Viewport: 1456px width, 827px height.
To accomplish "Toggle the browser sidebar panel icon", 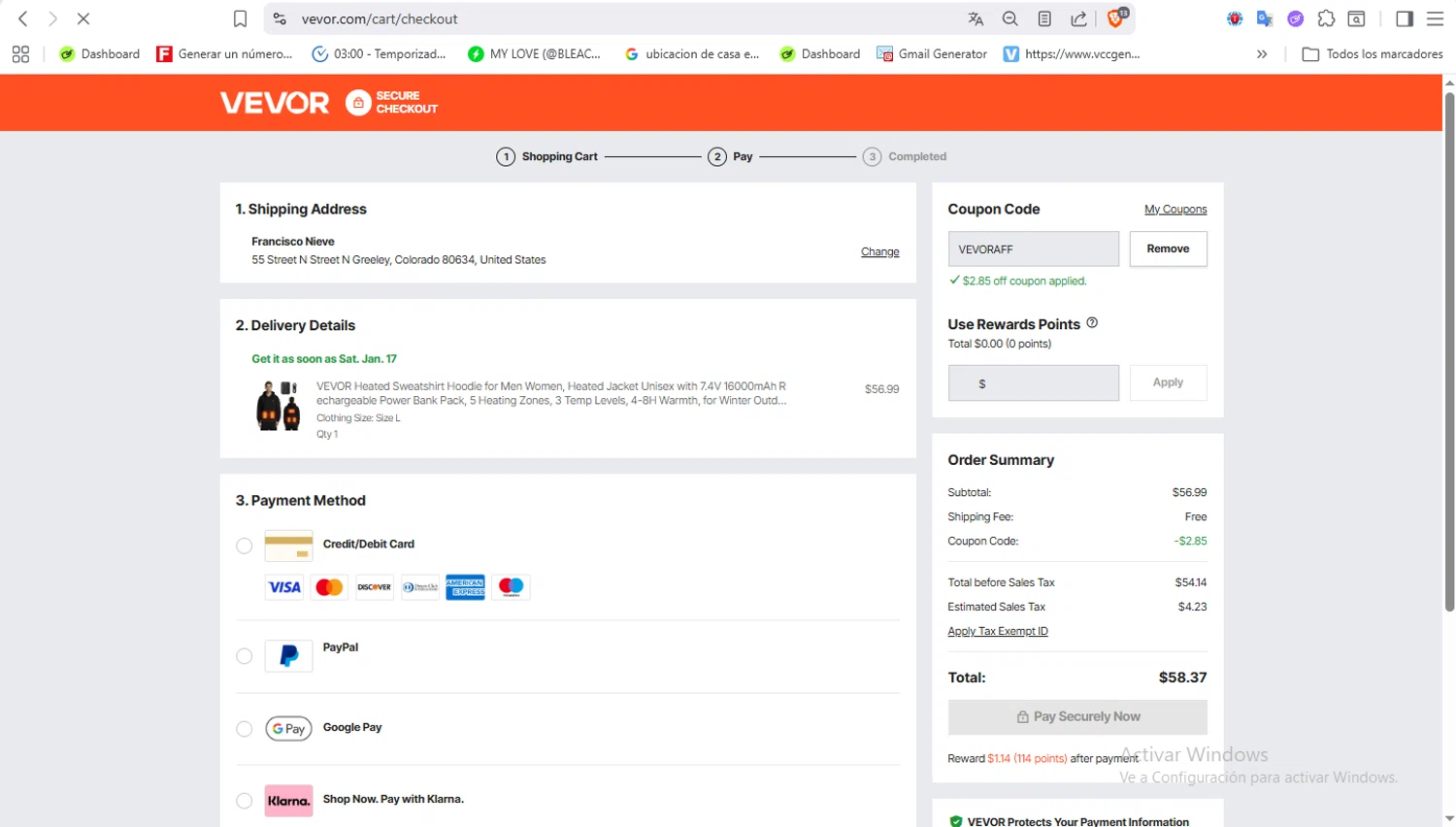I will 1405,18.
